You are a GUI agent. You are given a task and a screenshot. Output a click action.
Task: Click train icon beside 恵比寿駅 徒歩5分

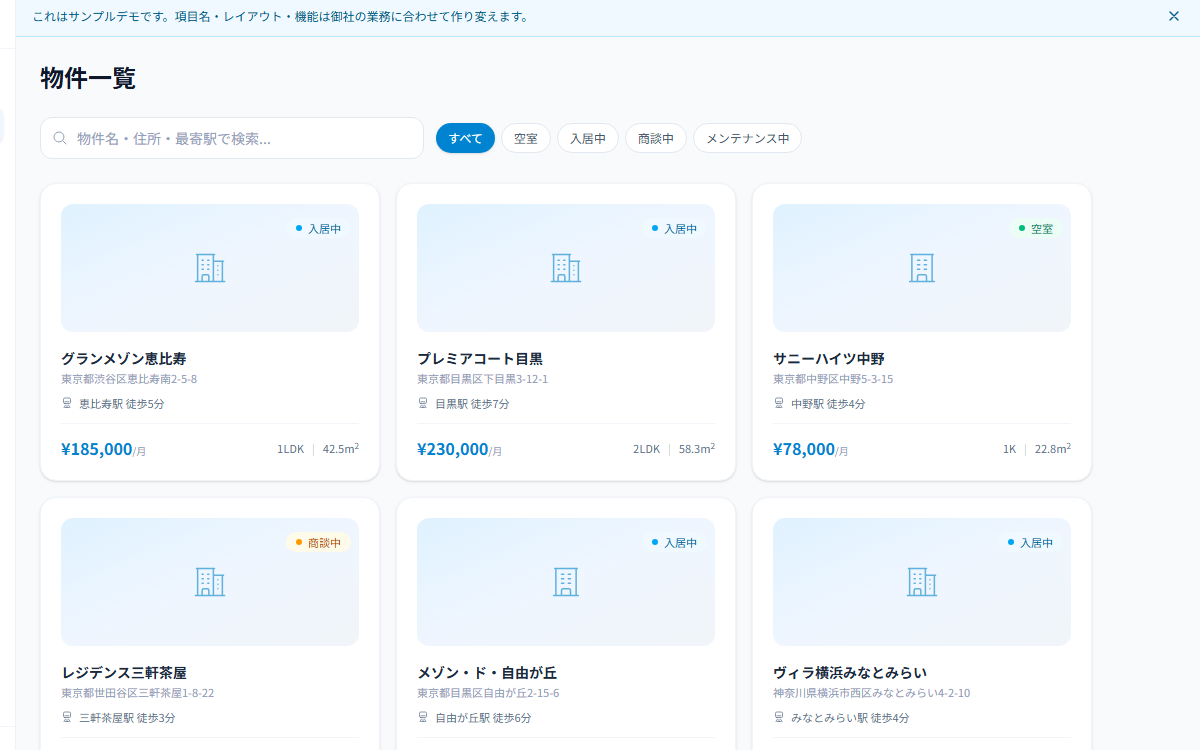[67, 404]
